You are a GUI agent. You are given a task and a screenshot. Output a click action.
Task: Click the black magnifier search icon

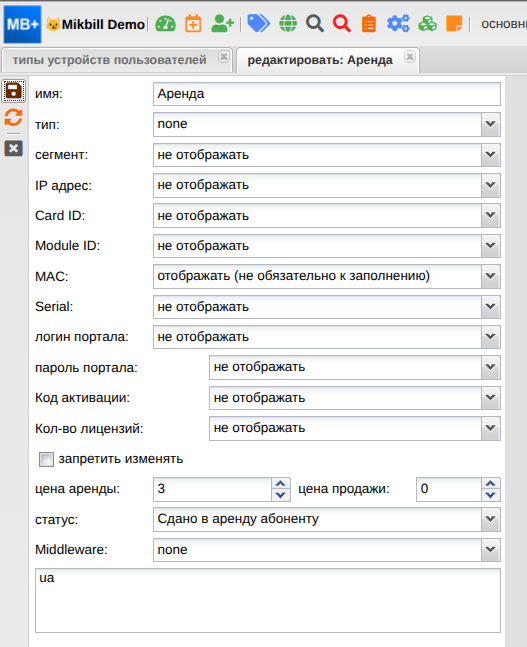(314, 24)
